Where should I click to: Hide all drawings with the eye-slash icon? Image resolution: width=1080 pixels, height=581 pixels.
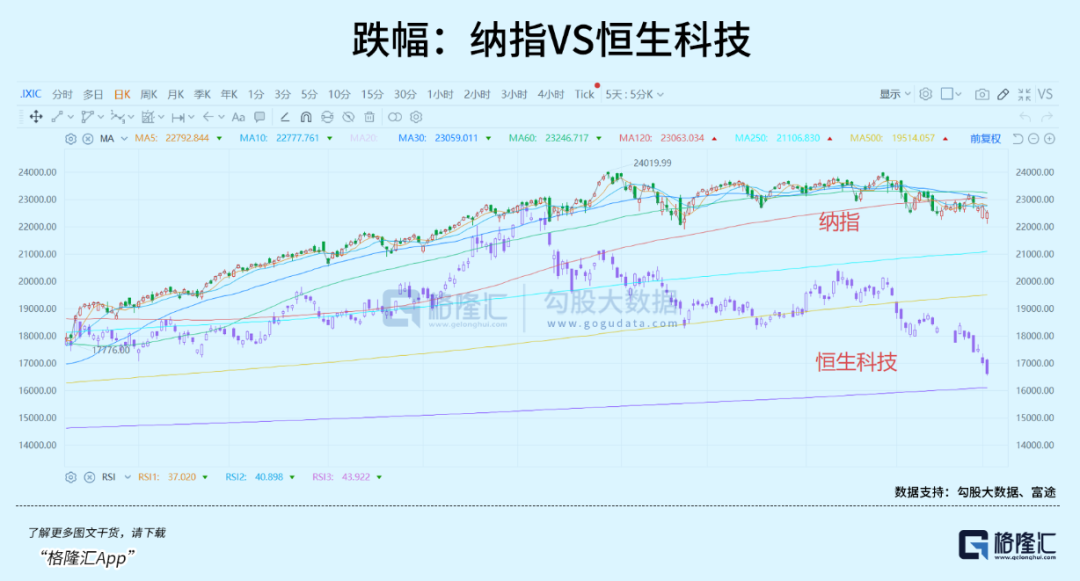tap(348, 117)
